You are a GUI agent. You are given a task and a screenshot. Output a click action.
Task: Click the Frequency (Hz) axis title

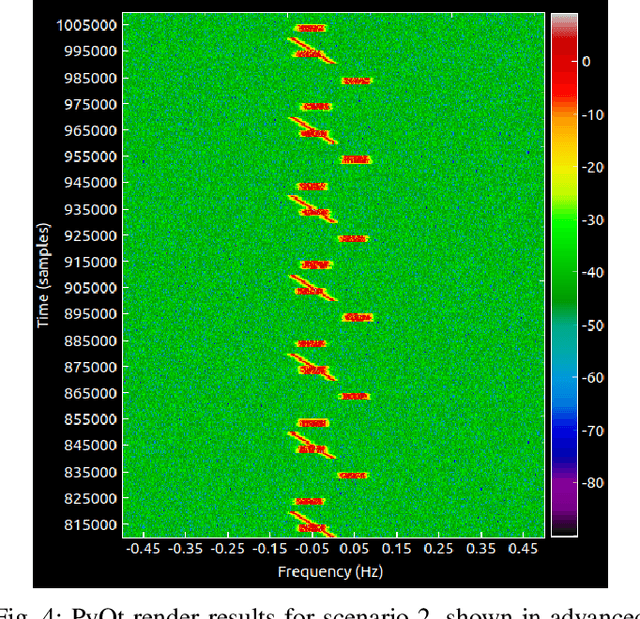(330, 573)
